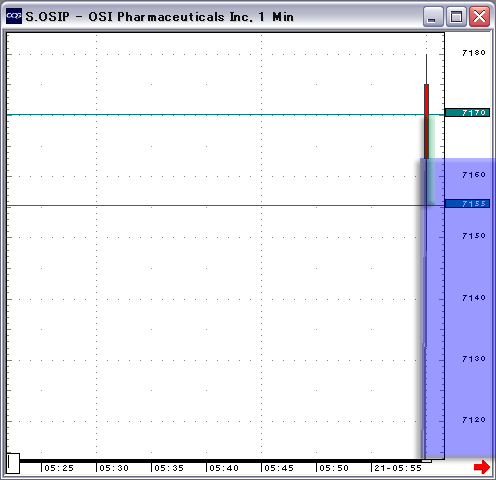Click the red candlestick body

426,121
